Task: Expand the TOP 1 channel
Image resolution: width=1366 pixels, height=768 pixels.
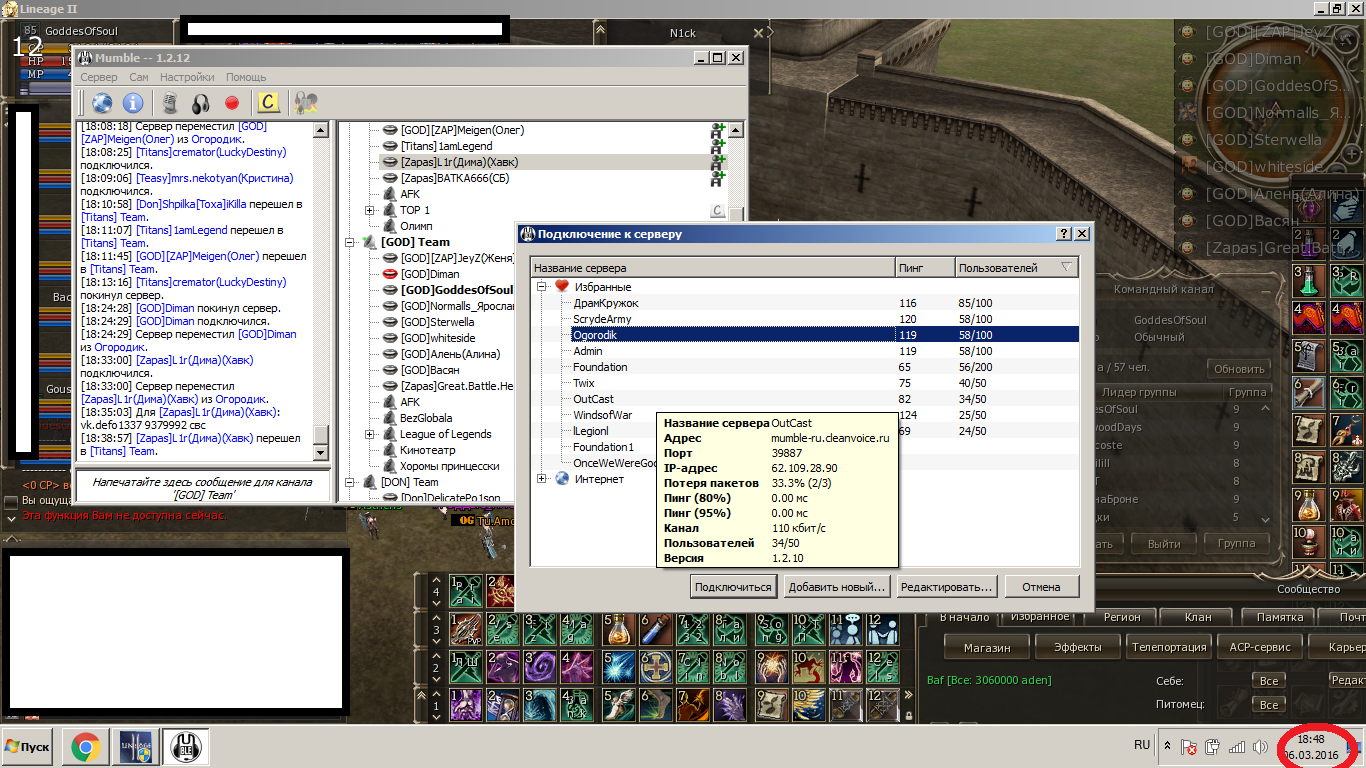Action: (x=369, y=210)
